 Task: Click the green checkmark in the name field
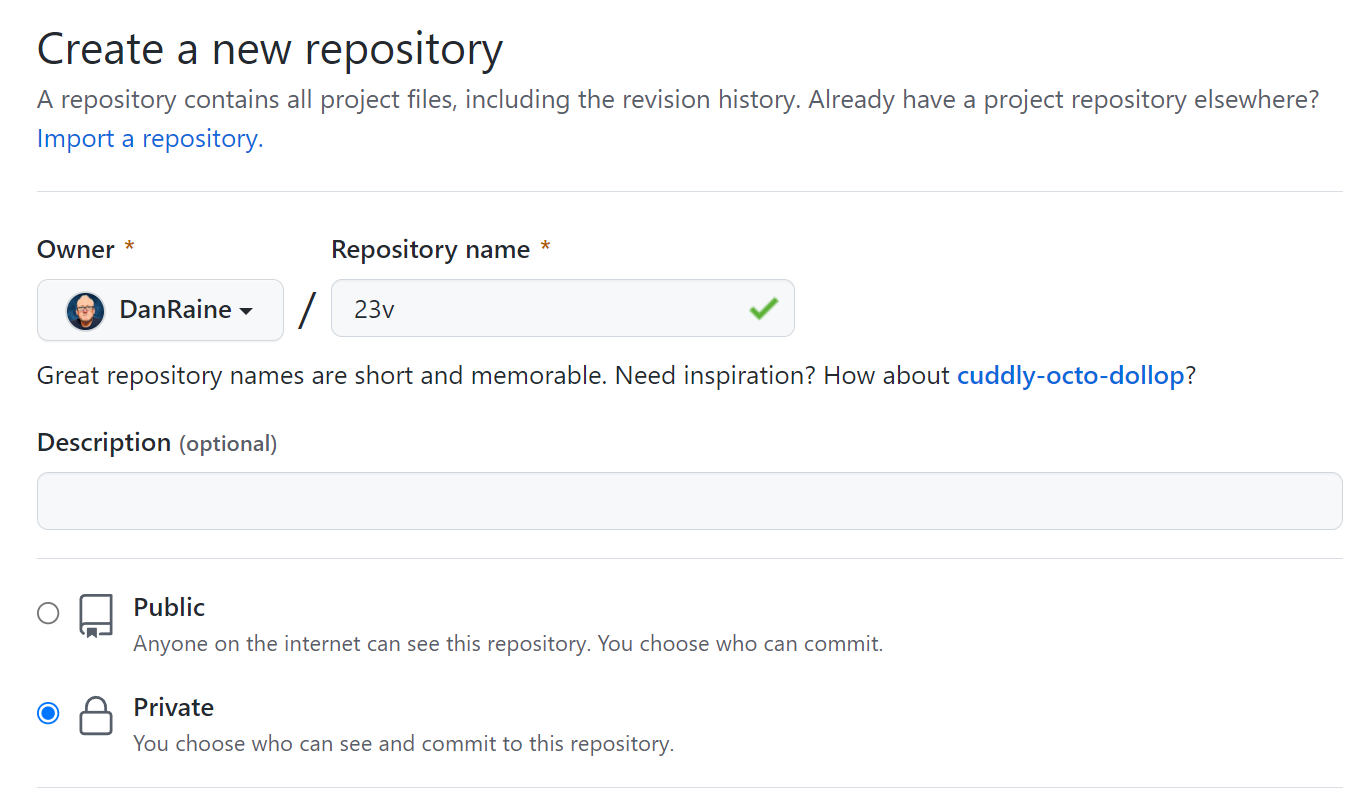point(763,309)
